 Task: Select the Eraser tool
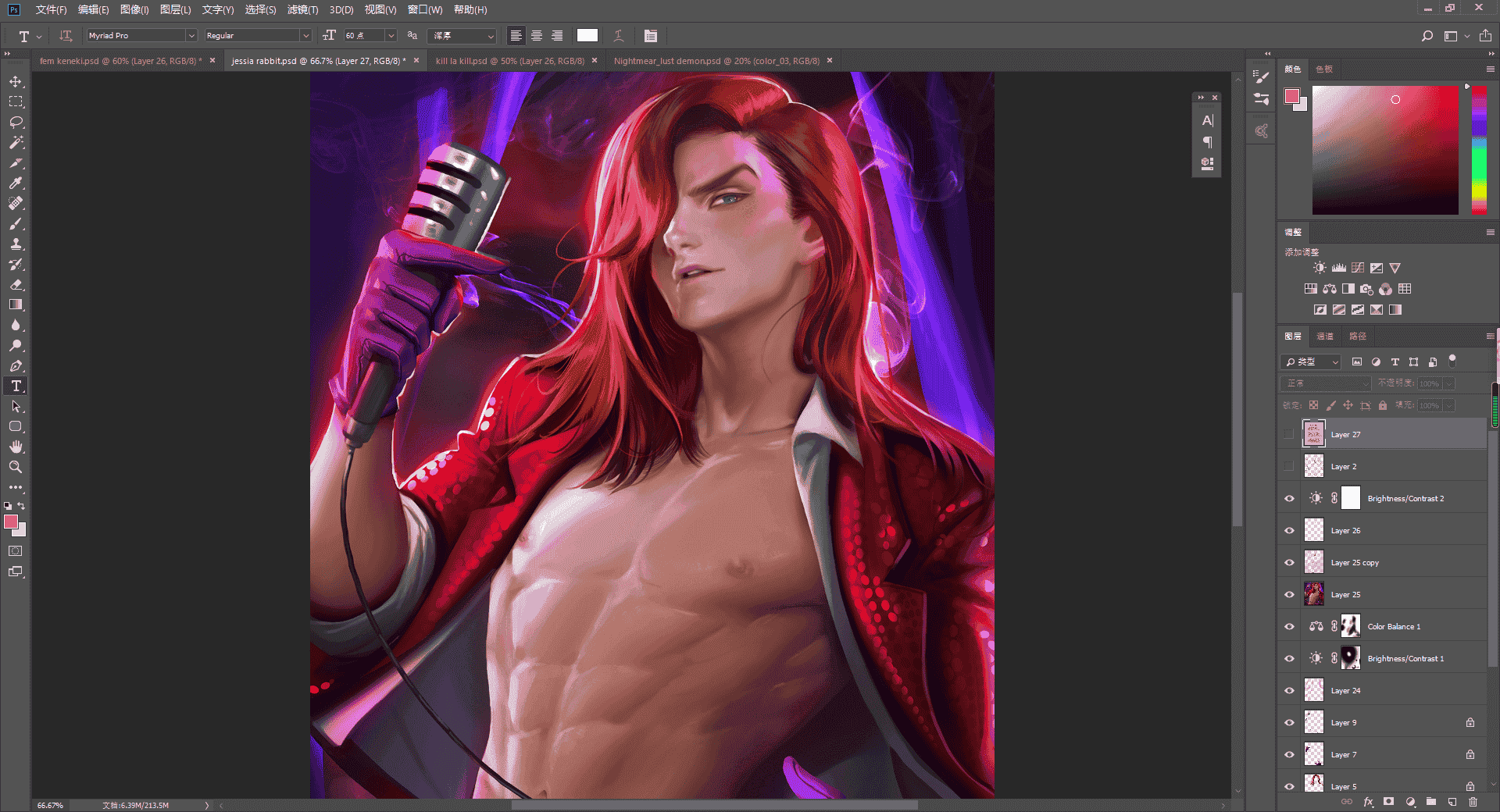click(16, 285)
